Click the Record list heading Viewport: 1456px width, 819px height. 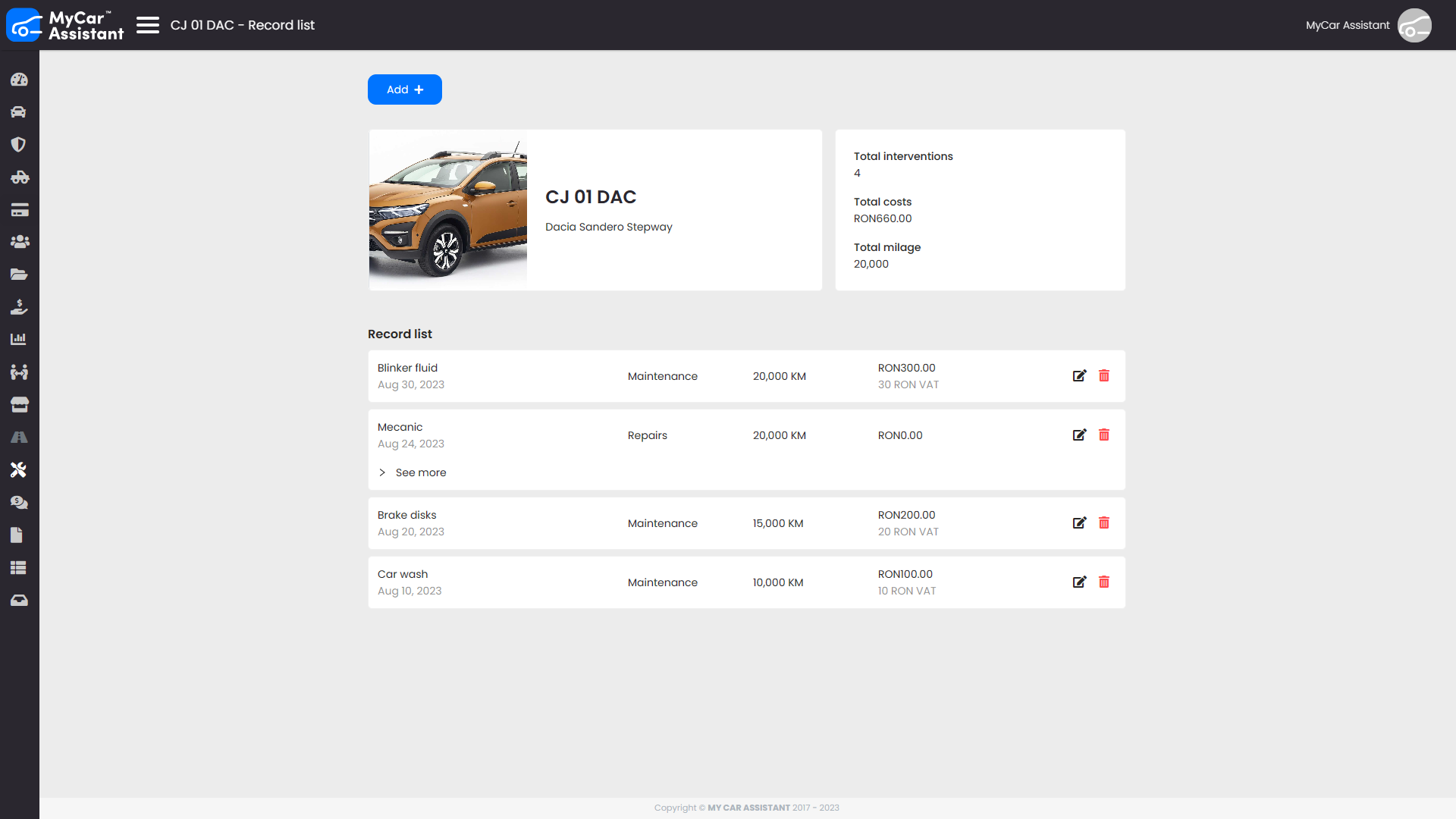tap(400, 334)
